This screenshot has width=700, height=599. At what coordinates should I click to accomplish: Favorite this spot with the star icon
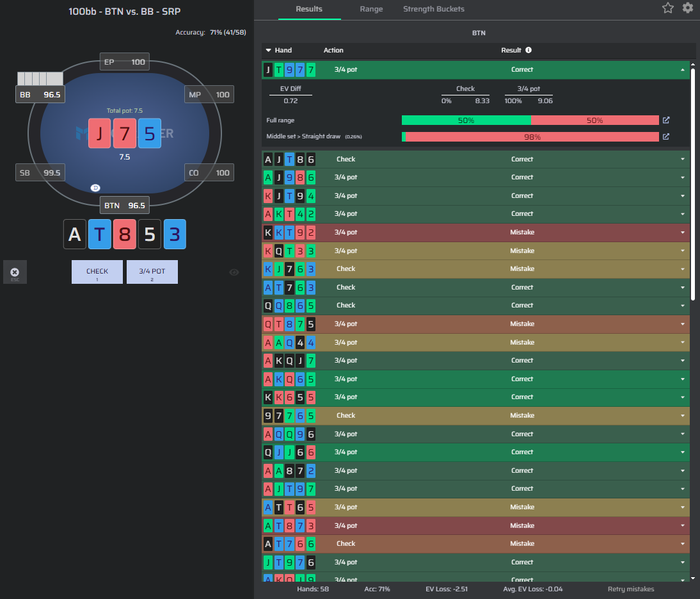(x=667, y=8)
